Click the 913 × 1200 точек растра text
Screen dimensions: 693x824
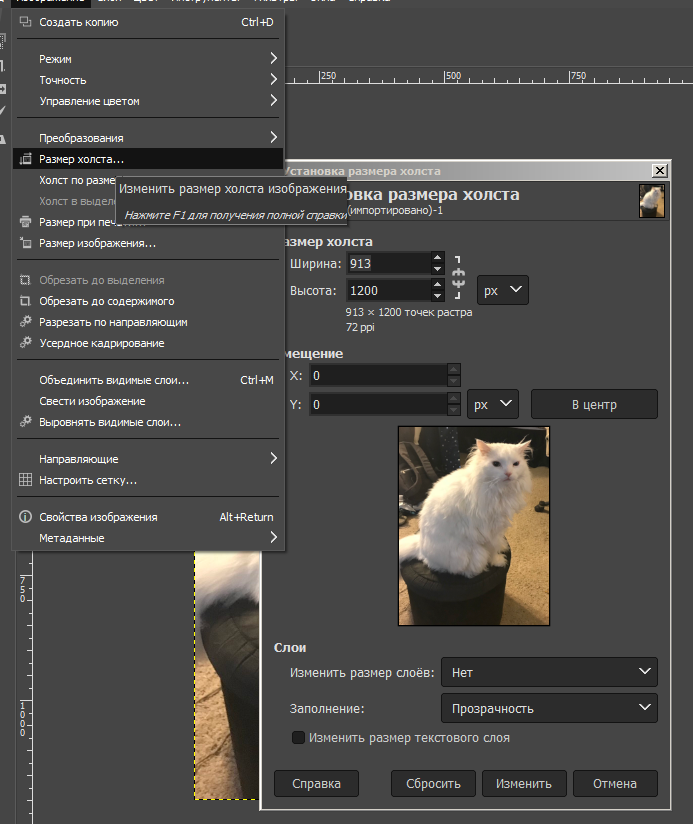pyautogui.click(x=409, y=312)
